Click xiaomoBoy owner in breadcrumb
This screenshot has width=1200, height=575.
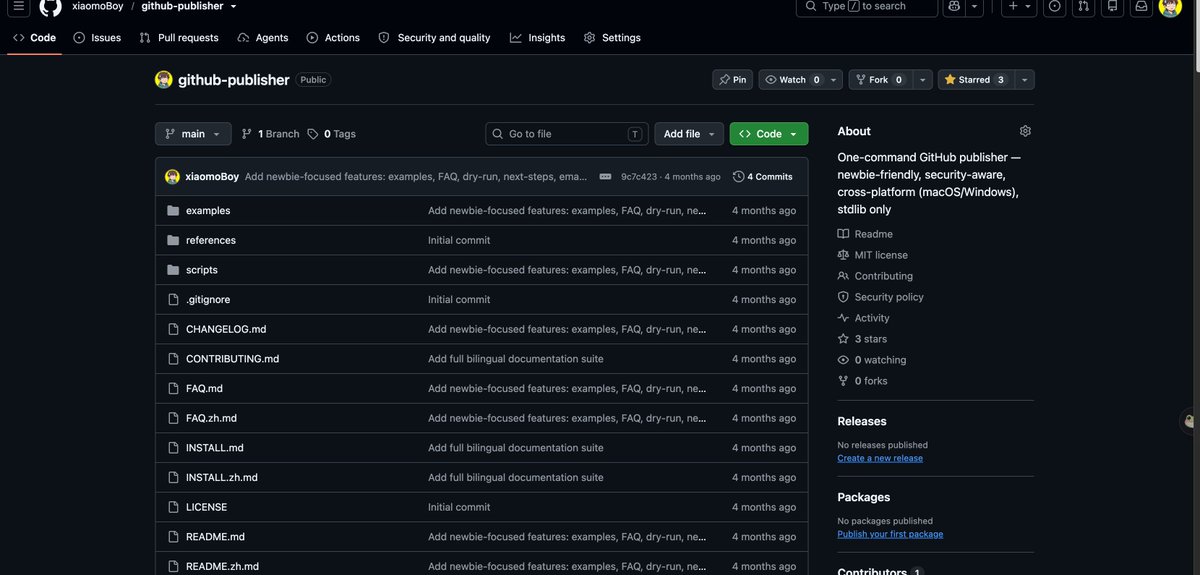(97, 6)
